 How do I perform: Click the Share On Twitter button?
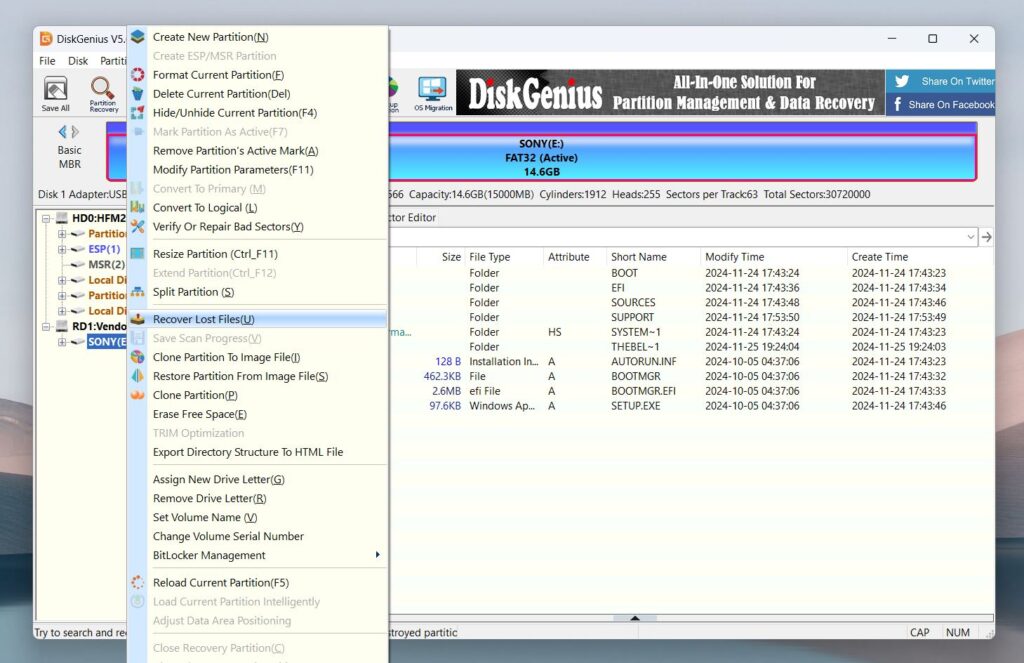point(941,83)
